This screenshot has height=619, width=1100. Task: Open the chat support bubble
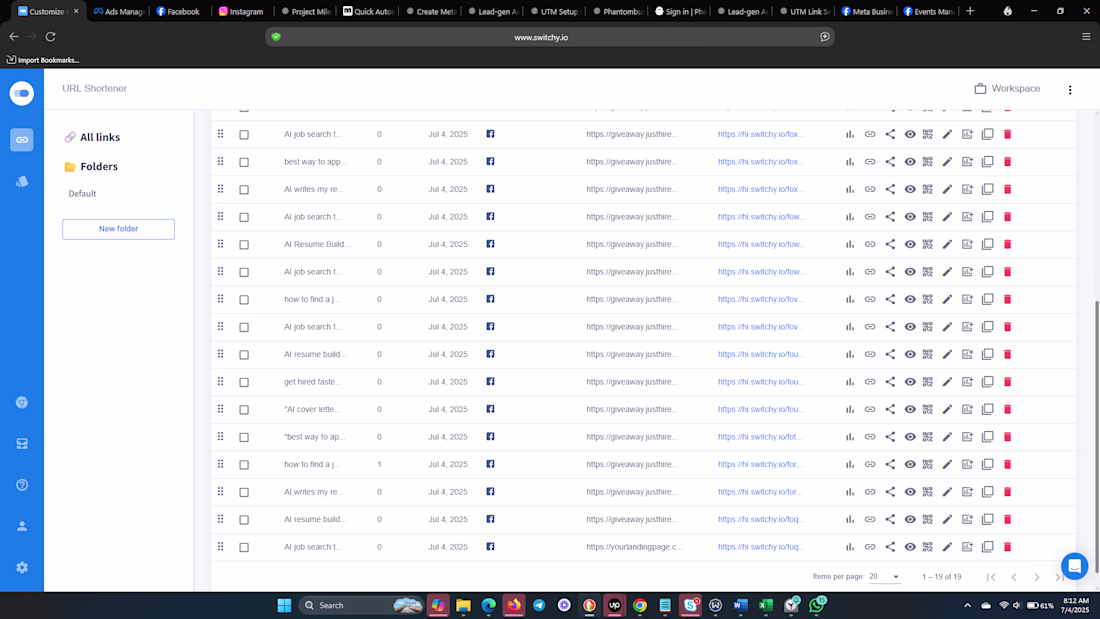(1074, 566)
